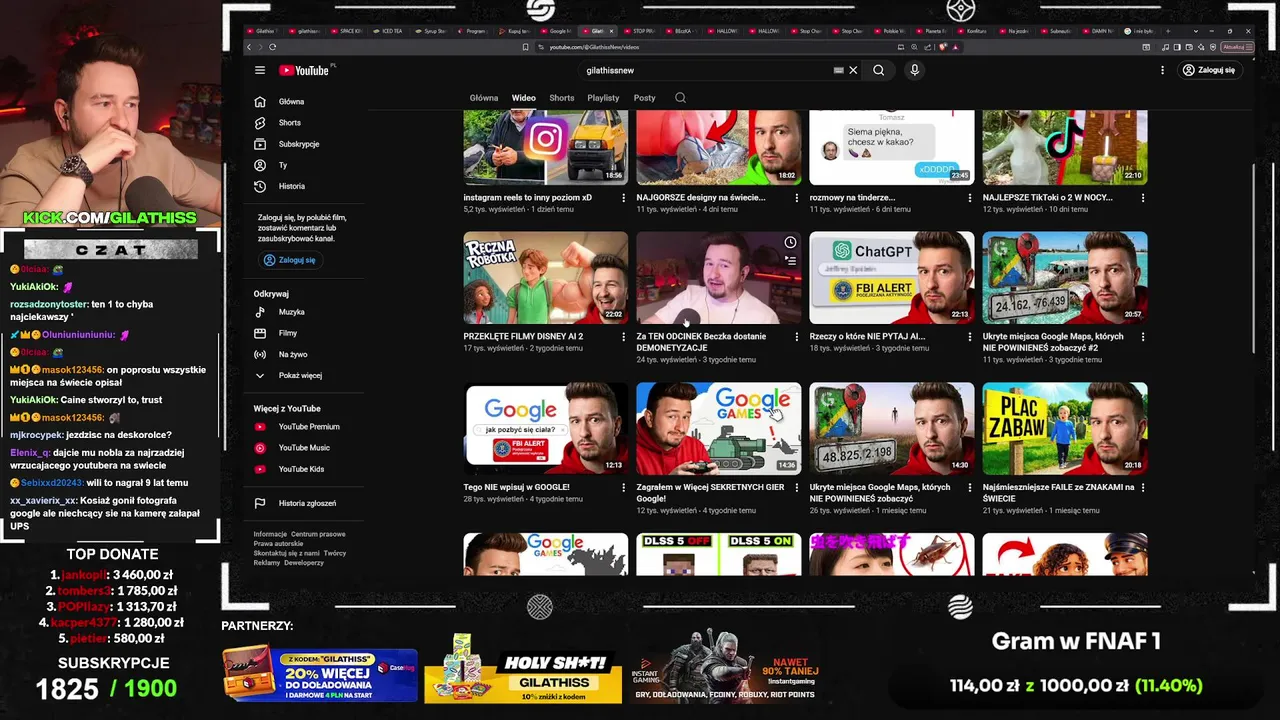Image resolution: width=1280 pixels, height=720 pixels.
Task: Click Zaloguj się button in top right
Action: pyautogui.click(x=1209, y=70)
